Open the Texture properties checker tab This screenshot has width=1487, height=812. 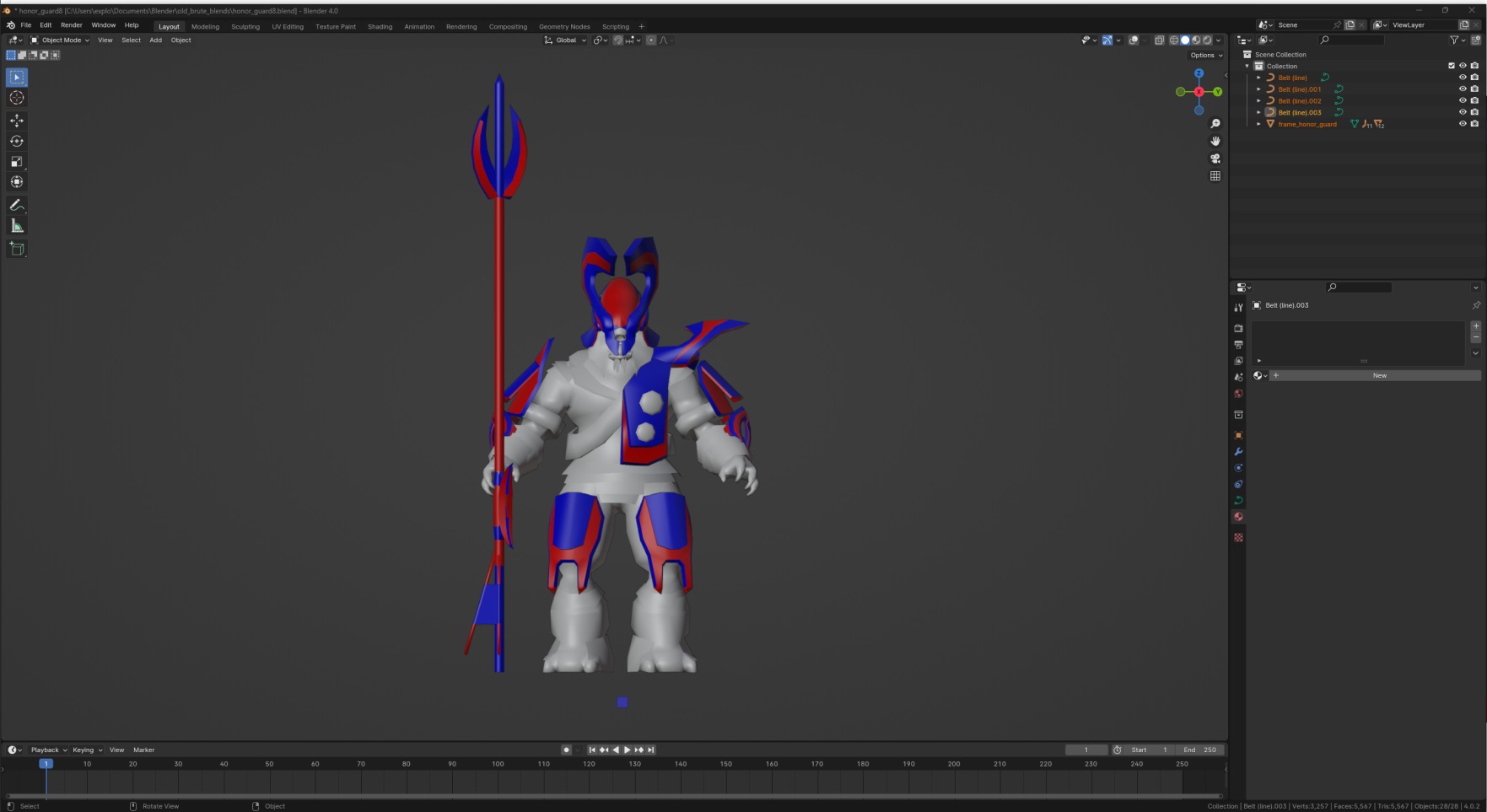[x=1238, y=537]
